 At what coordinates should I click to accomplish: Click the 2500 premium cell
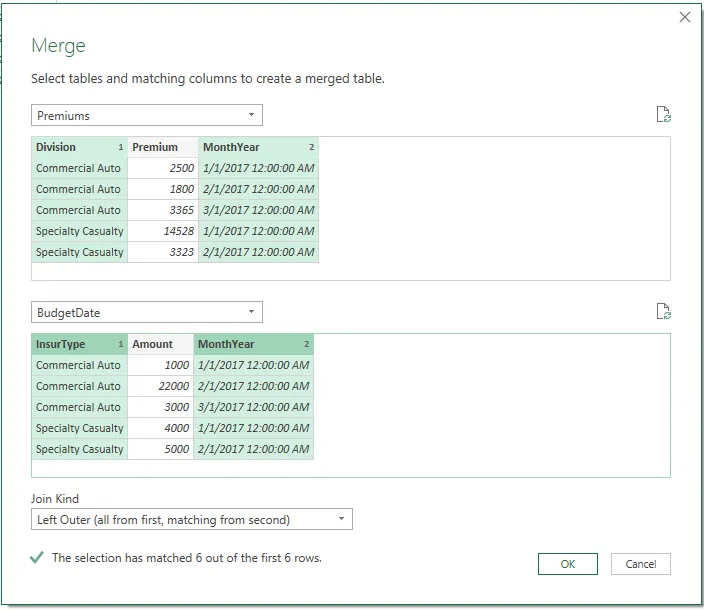pos(163,168)
